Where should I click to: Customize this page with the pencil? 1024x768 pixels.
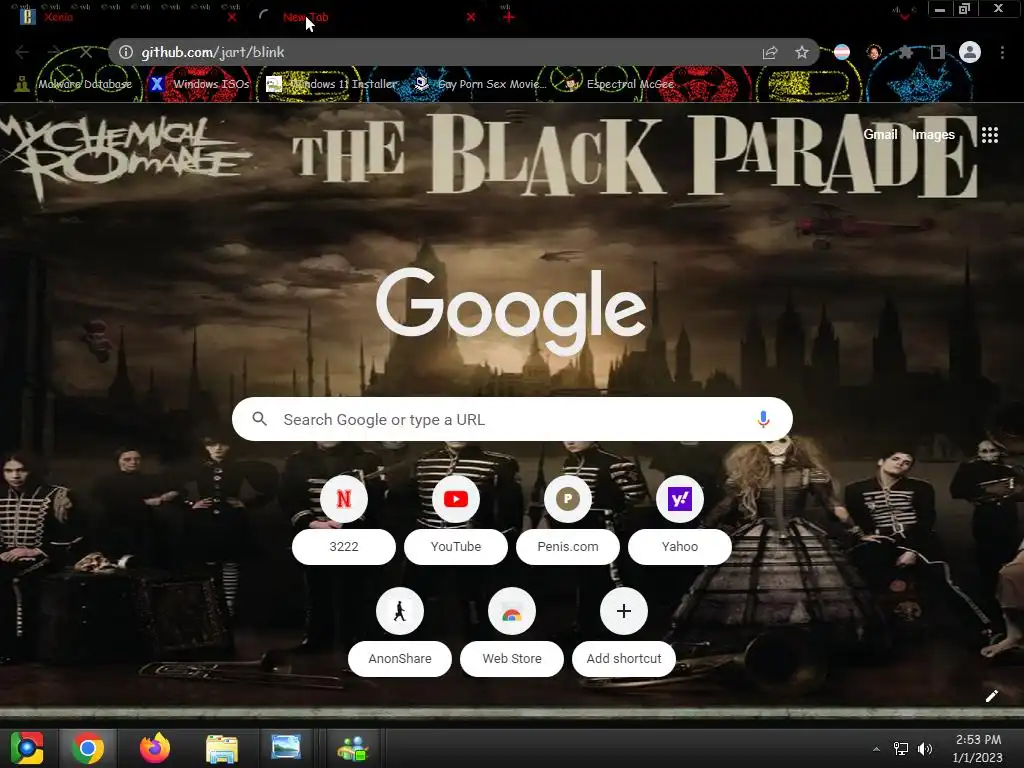(991, 696)
